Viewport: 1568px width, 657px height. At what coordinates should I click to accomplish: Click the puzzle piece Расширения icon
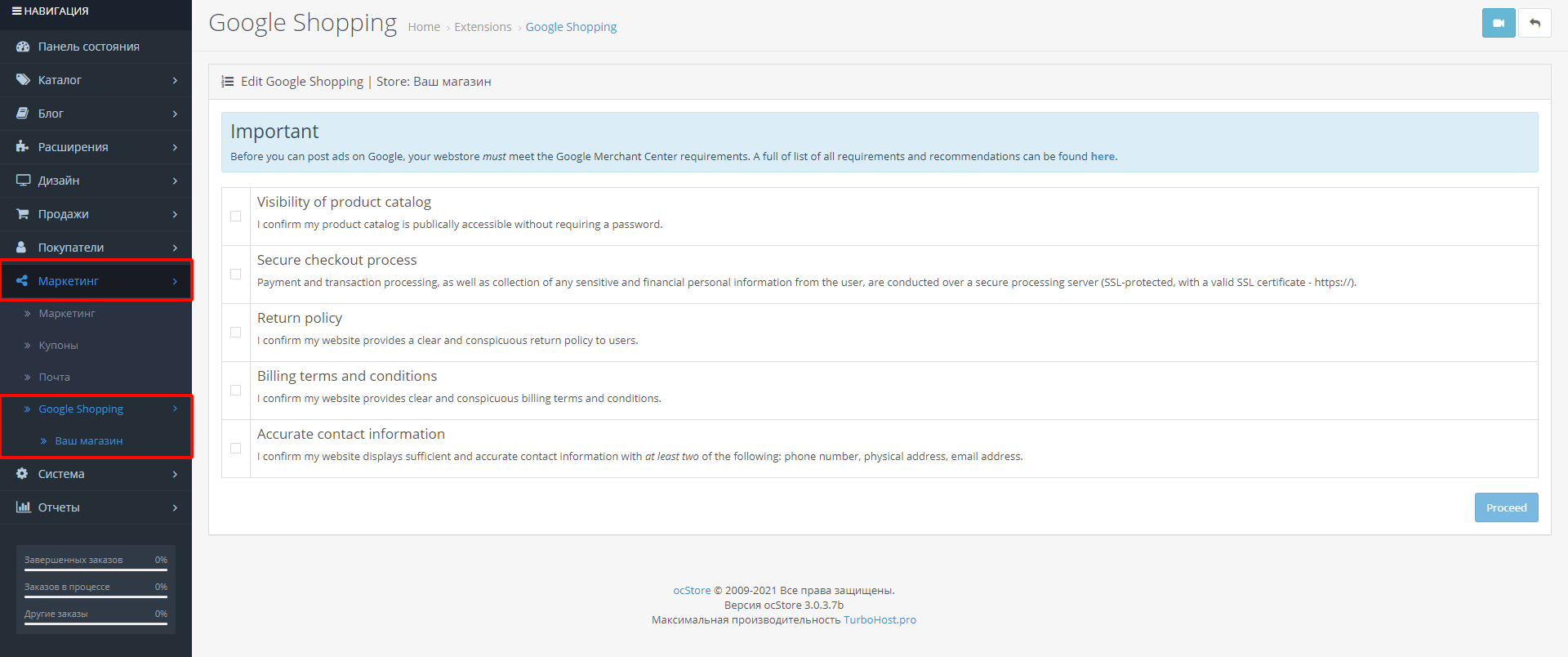coord(23,147)
